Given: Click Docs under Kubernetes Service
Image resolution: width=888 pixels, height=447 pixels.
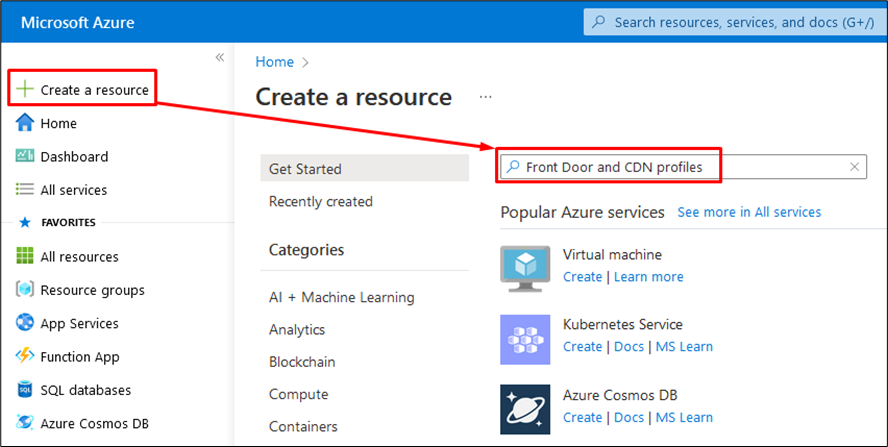Looking at the screenshot, I should click(629, 346).
